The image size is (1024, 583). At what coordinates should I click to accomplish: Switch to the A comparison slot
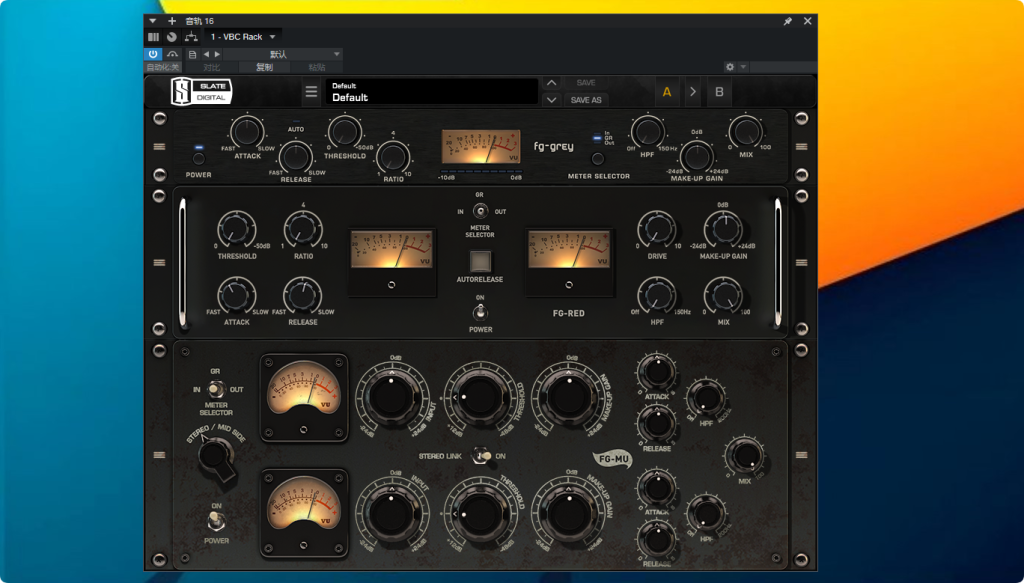(667, 92)
